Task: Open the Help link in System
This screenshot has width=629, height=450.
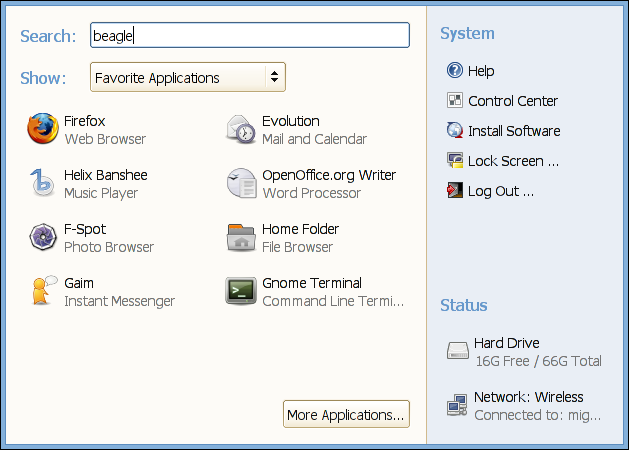Action: pos(481,71)
